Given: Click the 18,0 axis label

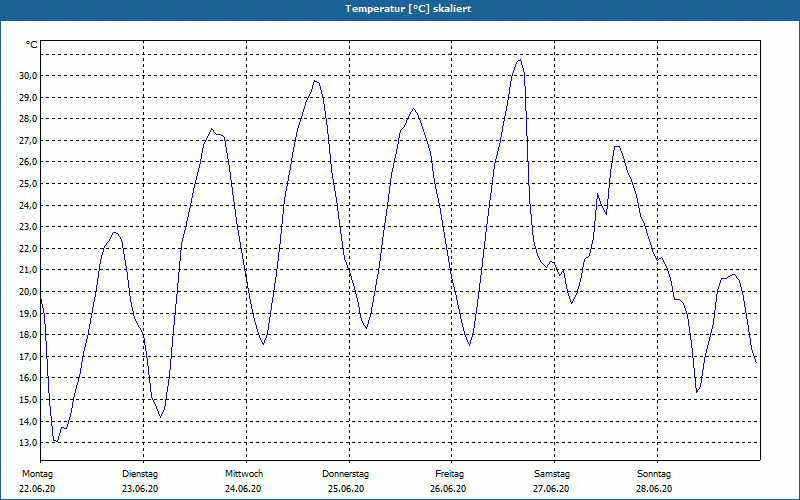Looking at the screenshot, I should pyautogui.click(x=28, y=335).
